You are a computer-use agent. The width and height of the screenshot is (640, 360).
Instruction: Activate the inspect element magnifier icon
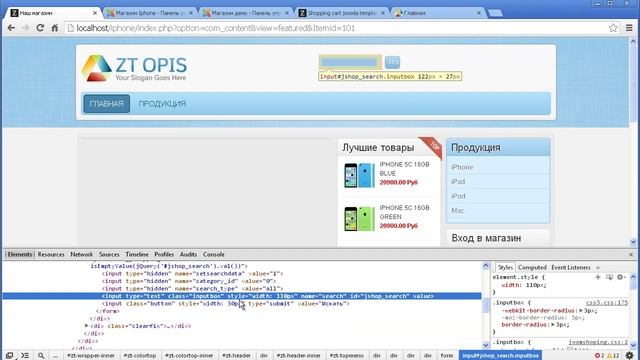(41, 356)
